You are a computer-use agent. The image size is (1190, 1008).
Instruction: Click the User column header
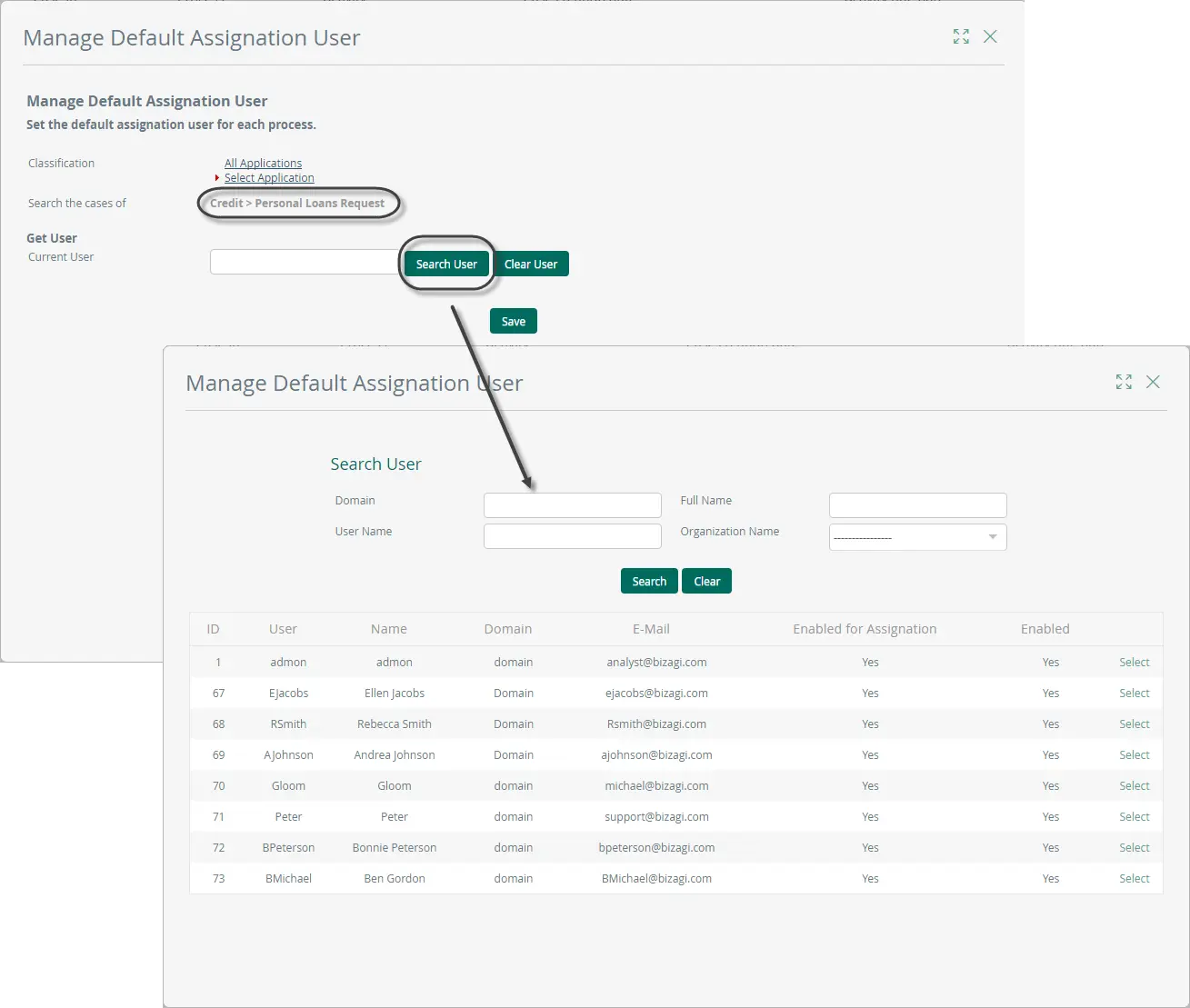pyautogui.click(x=283, y=629)
